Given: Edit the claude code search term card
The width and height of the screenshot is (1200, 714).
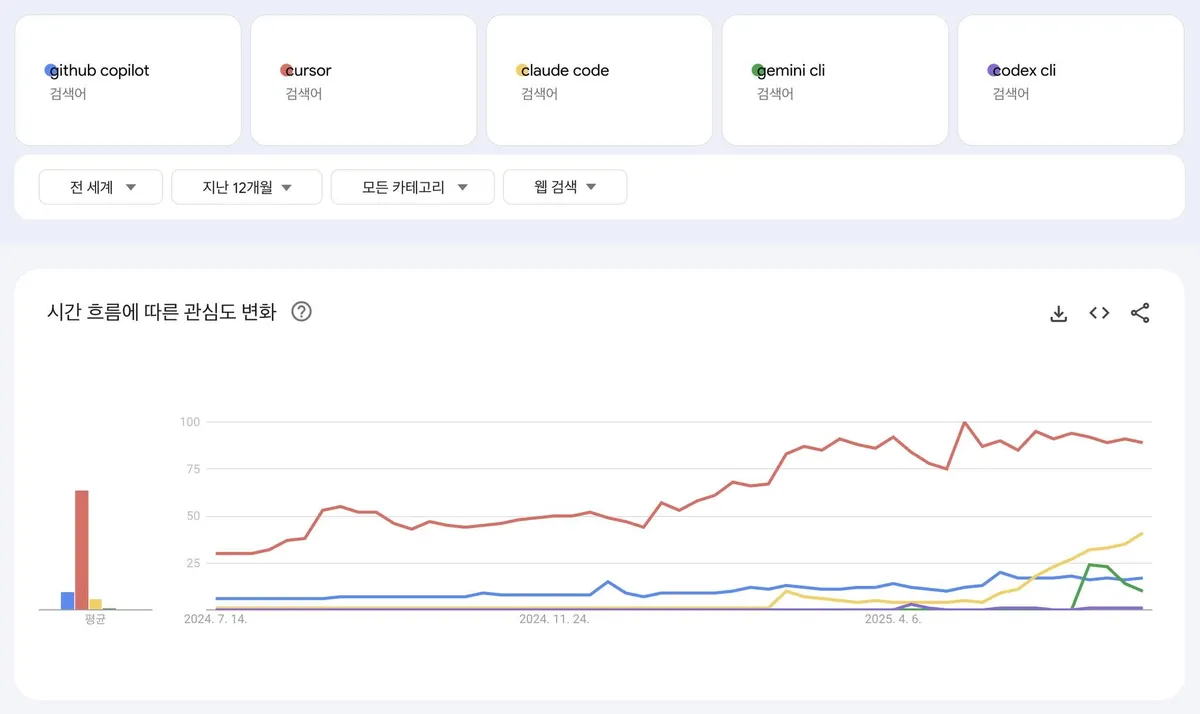Looking at the screenshot, I should tap(600, 80).
